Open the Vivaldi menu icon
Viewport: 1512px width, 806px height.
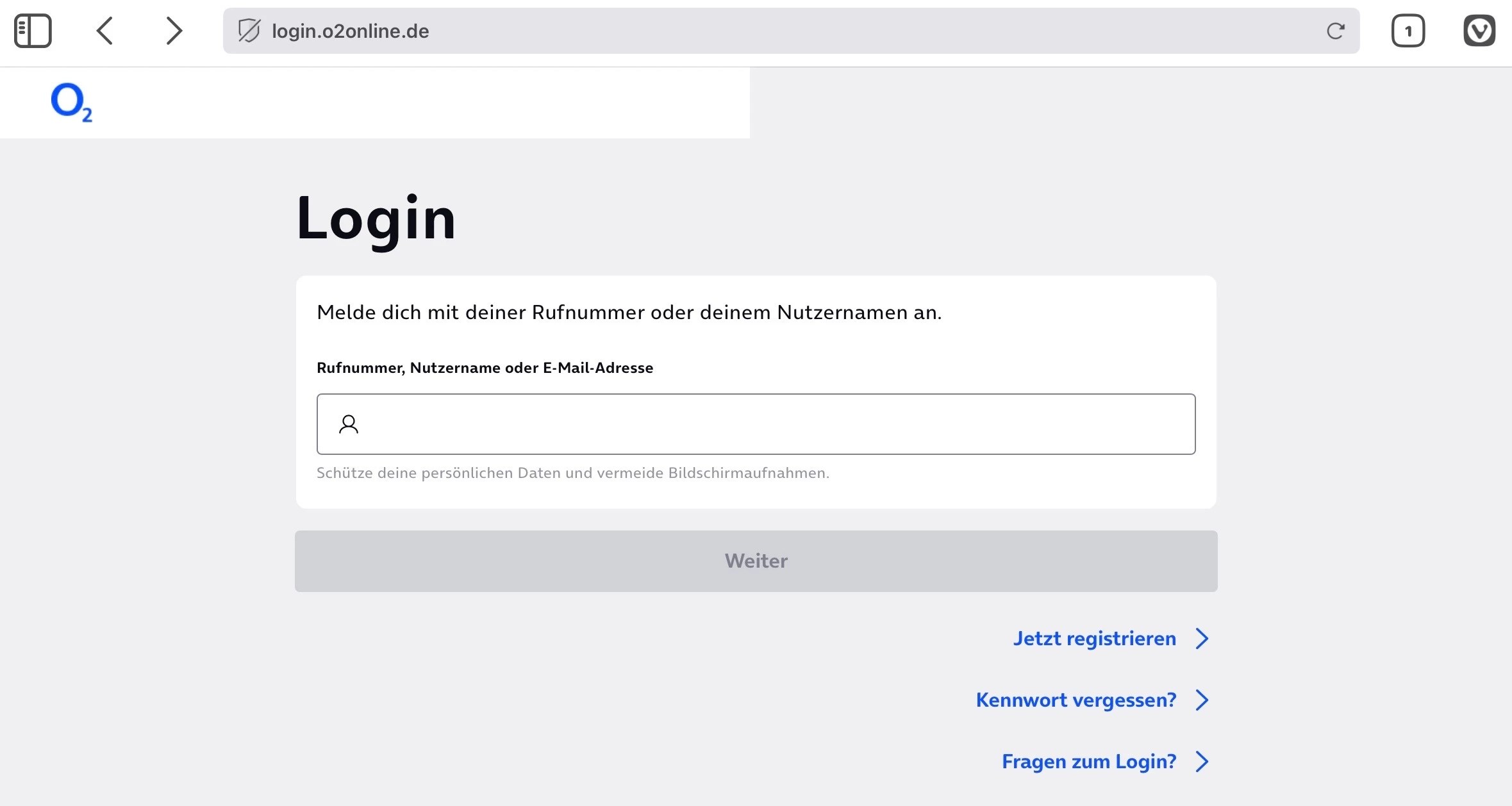tap(1479, 31)
